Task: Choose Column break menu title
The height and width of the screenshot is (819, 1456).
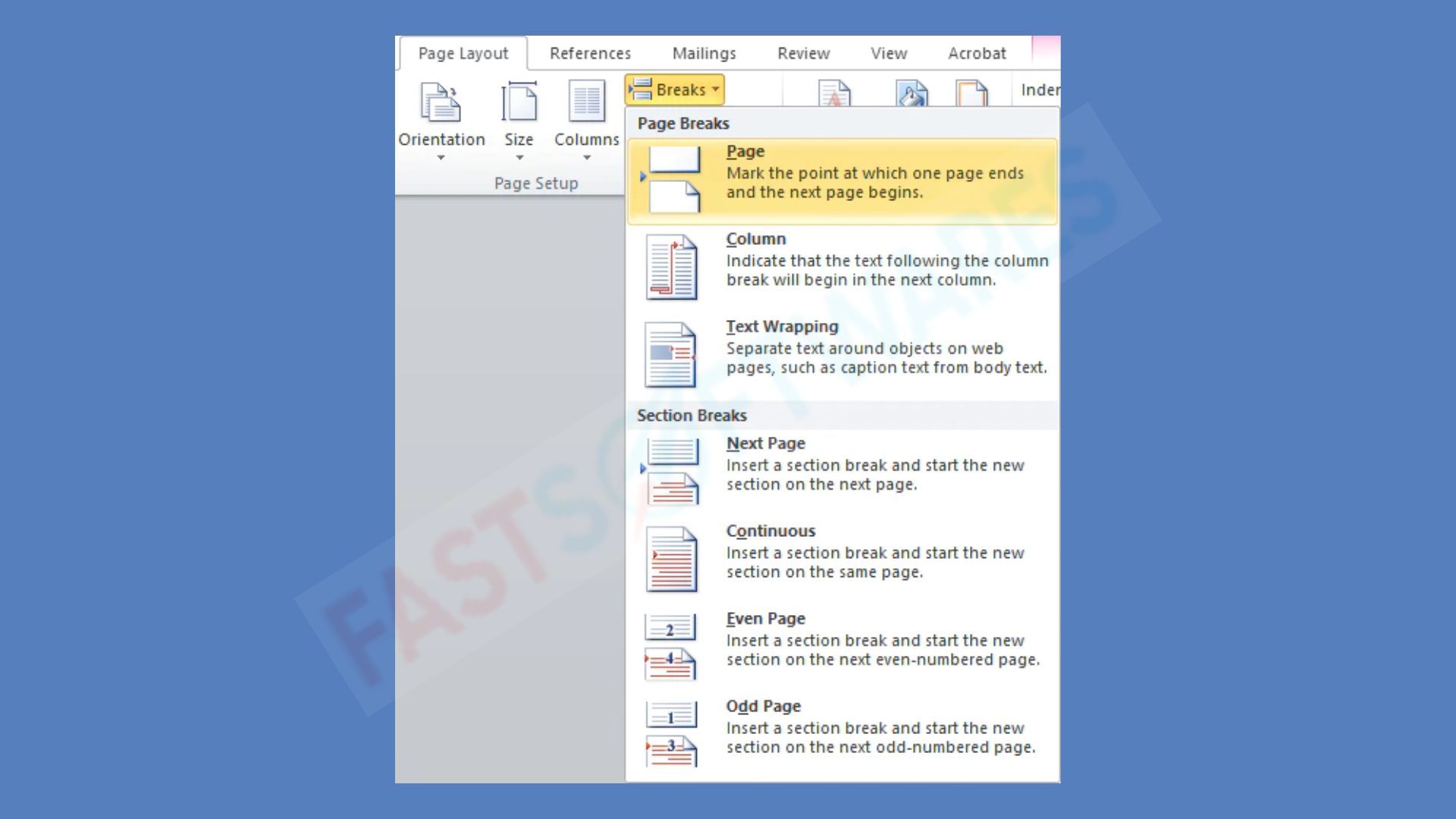Action: (x=755, y=239)
